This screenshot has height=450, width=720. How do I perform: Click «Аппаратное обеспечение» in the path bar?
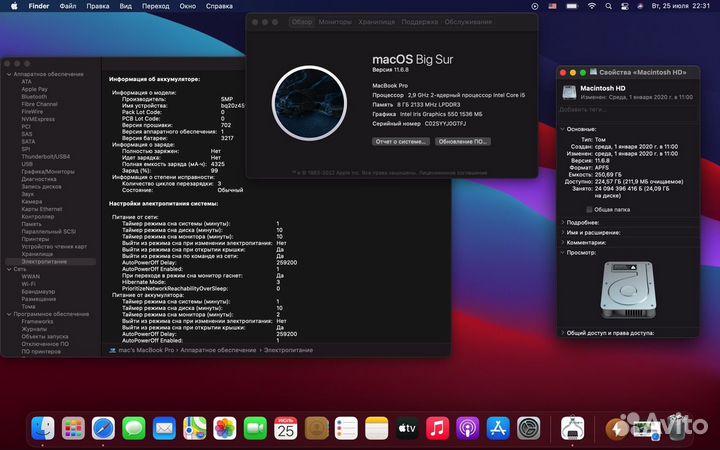218,350
